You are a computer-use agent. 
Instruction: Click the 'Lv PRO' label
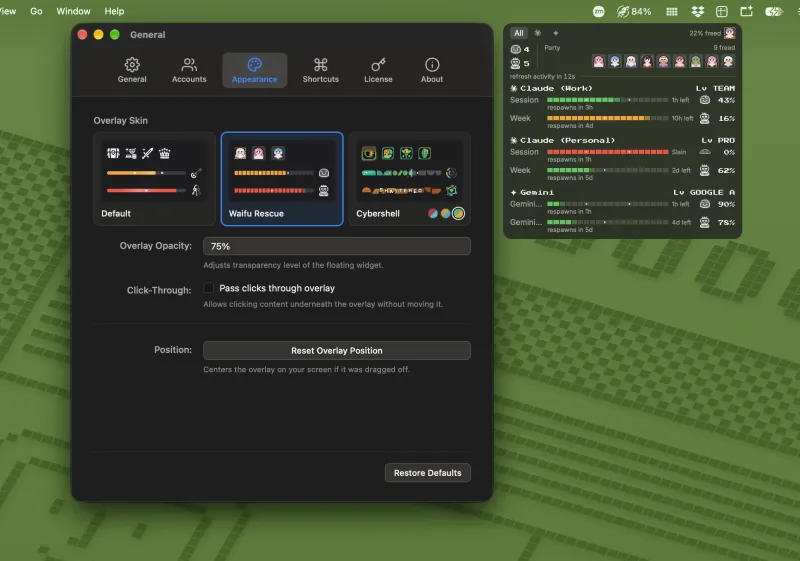(x=718, y=140)
